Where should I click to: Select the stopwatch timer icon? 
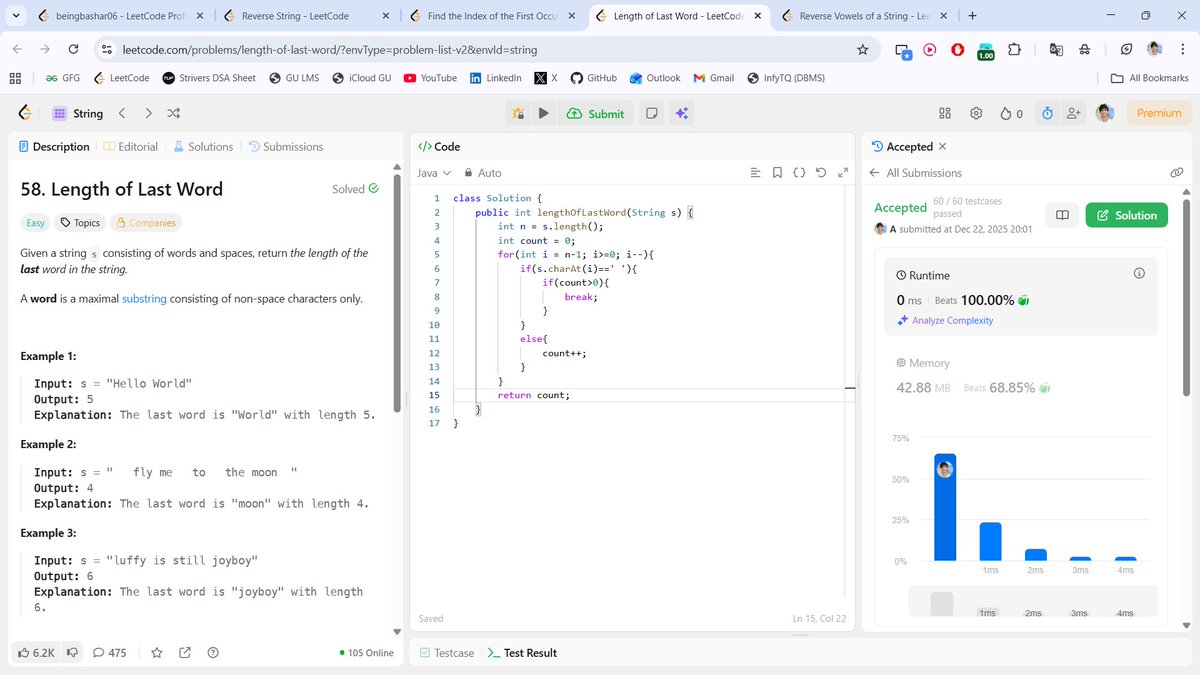[x=1046, y=113]
